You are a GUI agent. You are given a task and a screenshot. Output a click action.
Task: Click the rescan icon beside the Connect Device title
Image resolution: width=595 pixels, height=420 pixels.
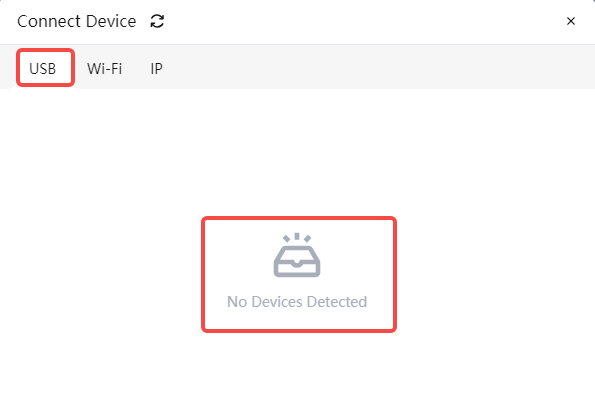(157, 21)
